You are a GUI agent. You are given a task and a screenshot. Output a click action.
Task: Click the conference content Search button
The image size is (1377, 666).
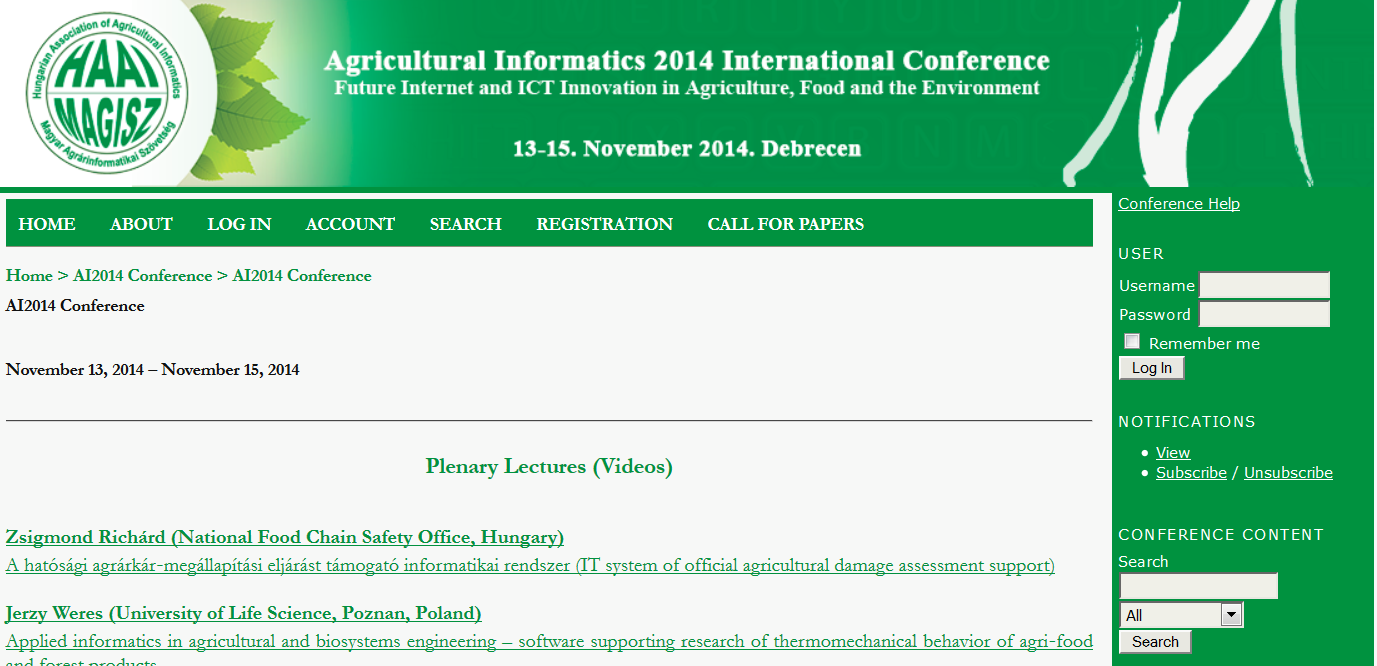1155,642
